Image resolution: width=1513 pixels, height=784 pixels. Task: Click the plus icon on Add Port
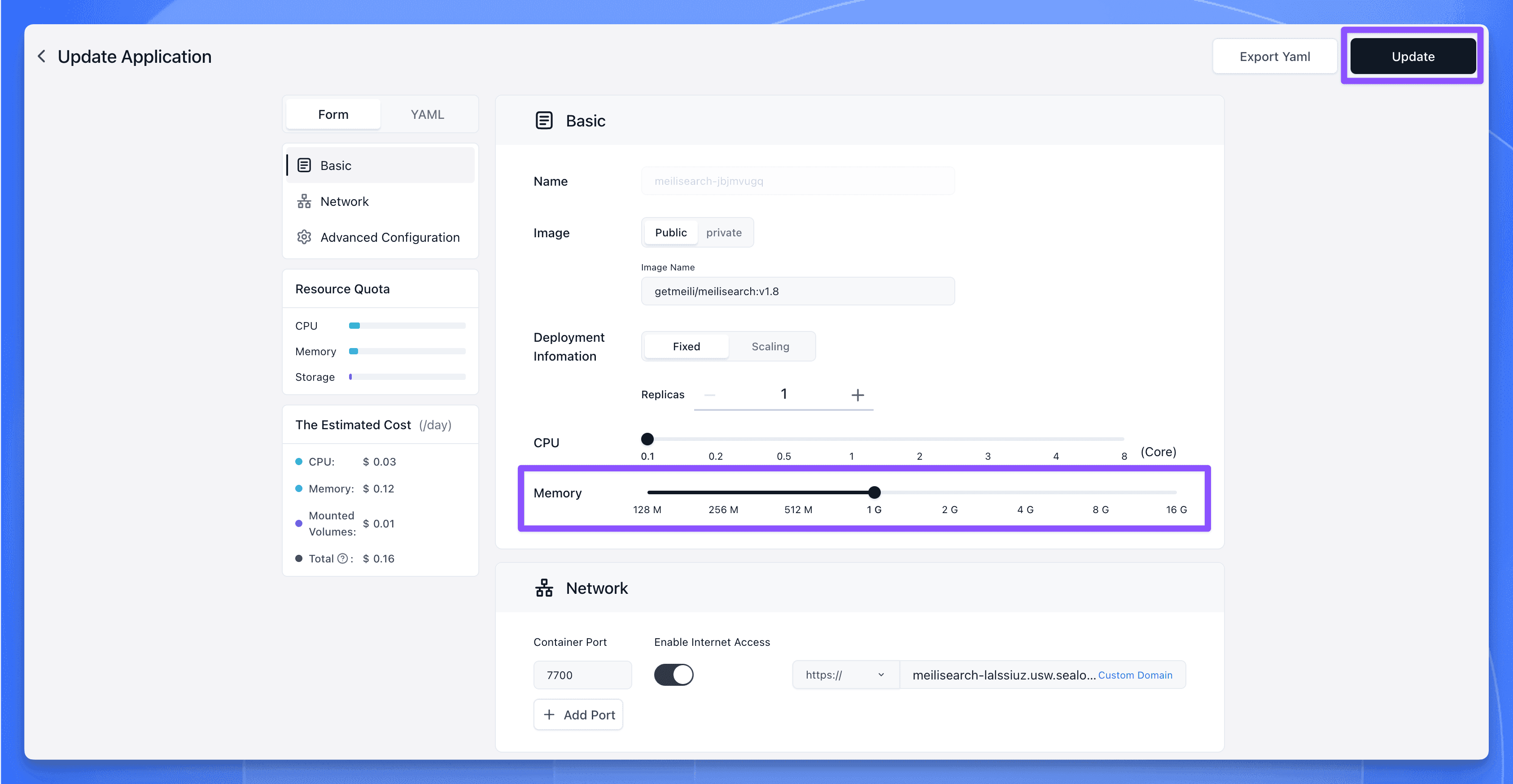(x=549, y=714)
